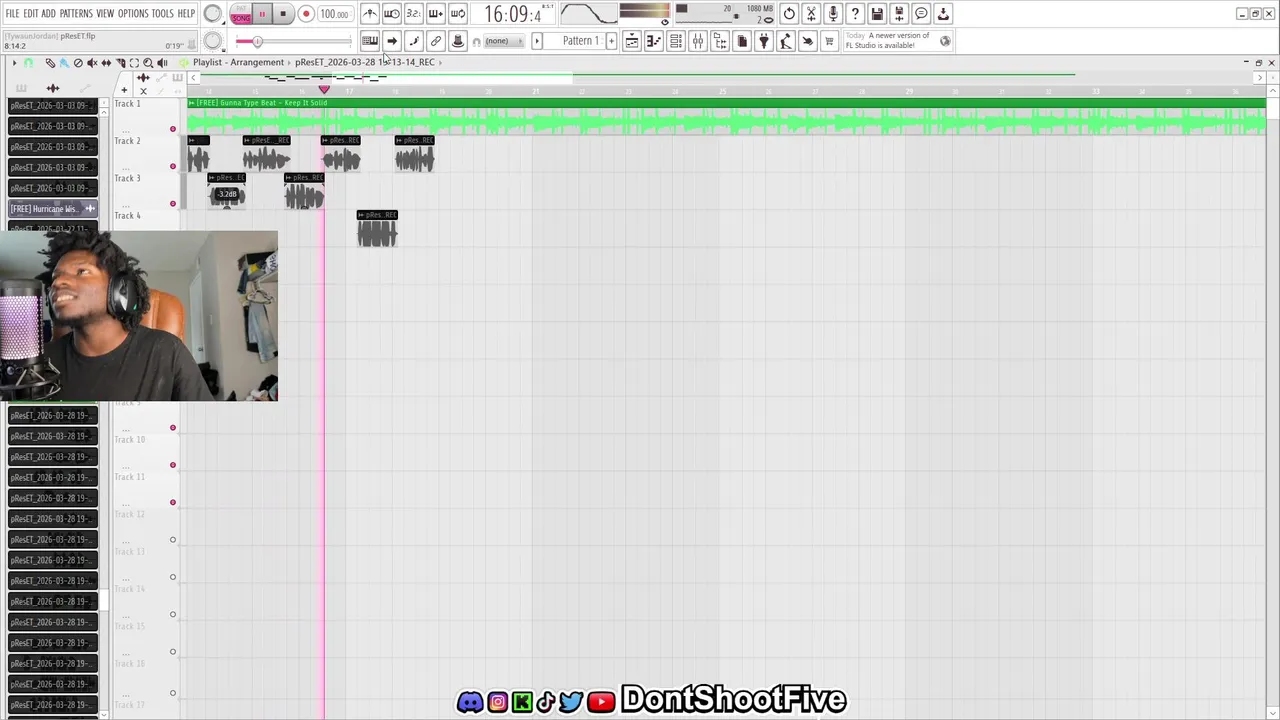Toggle the metronome icon
1280x720 pixels.
click(370, 14)
